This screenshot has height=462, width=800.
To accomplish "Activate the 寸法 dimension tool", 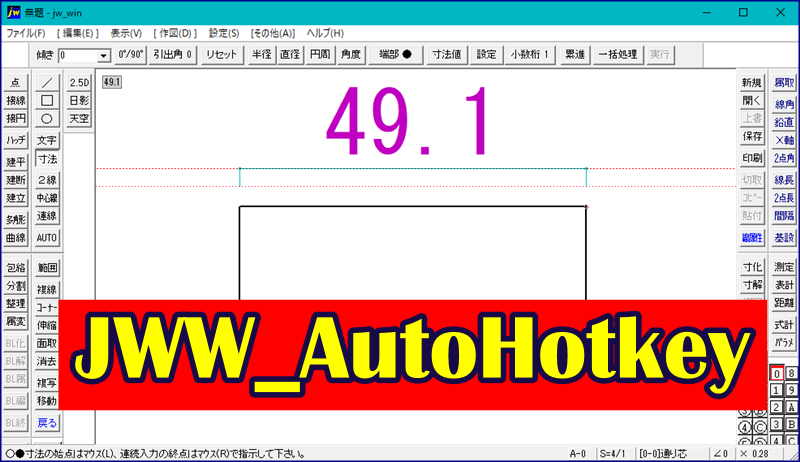I will click(x=47, y=159).
